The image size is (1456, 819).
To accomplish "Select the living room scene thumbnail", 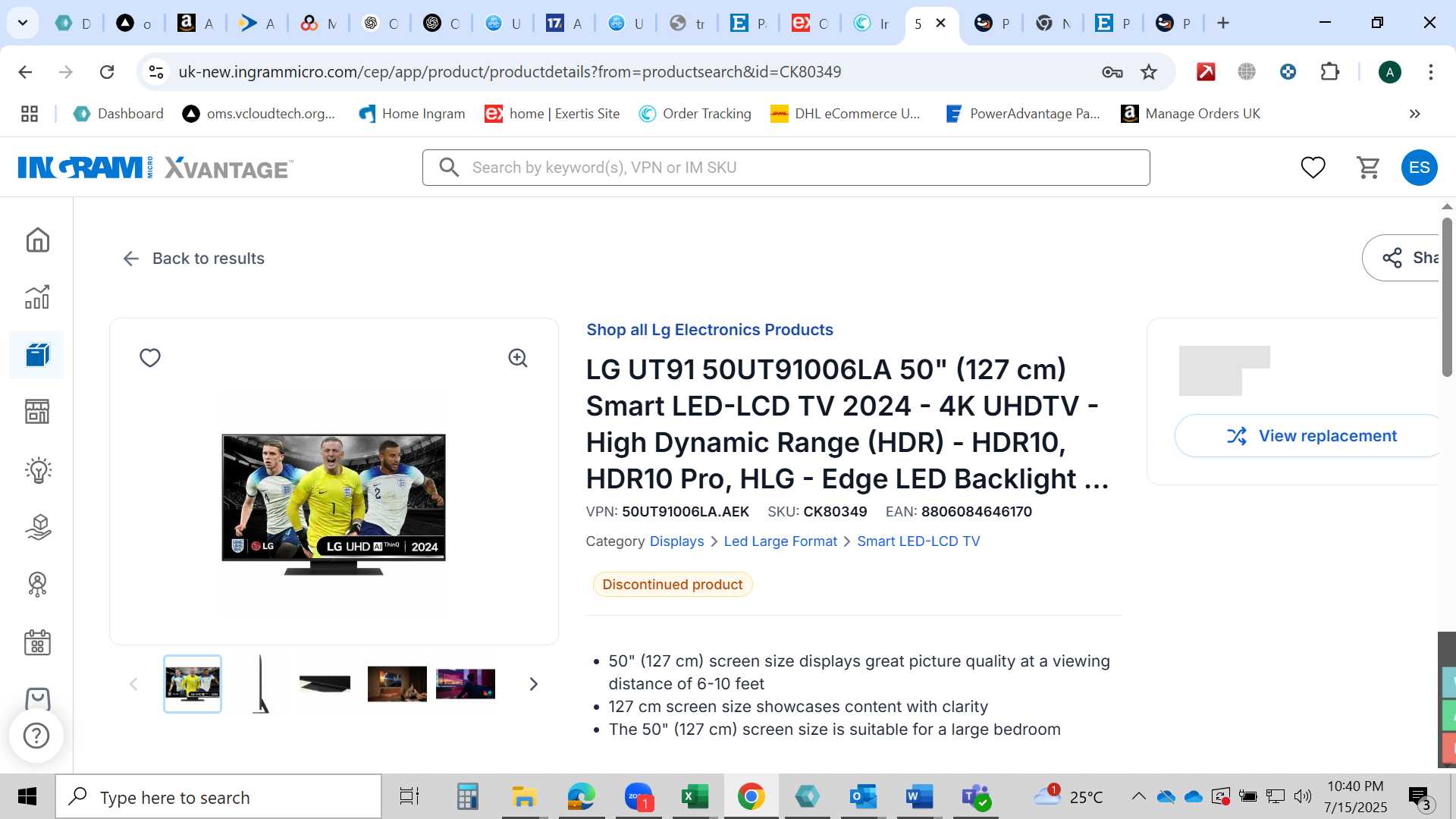I will click(x=397, y=684).
